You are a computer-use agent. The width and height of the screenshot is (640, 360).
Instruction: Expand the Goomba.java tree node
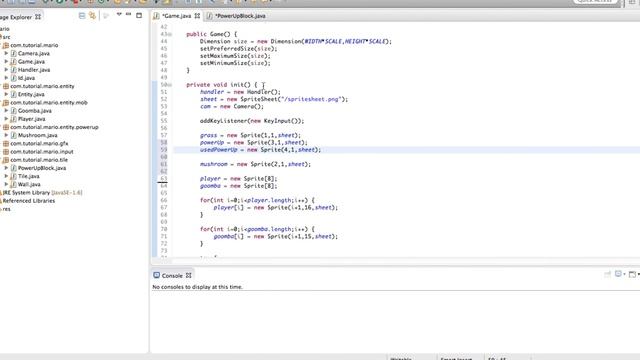tap(6, 111)
